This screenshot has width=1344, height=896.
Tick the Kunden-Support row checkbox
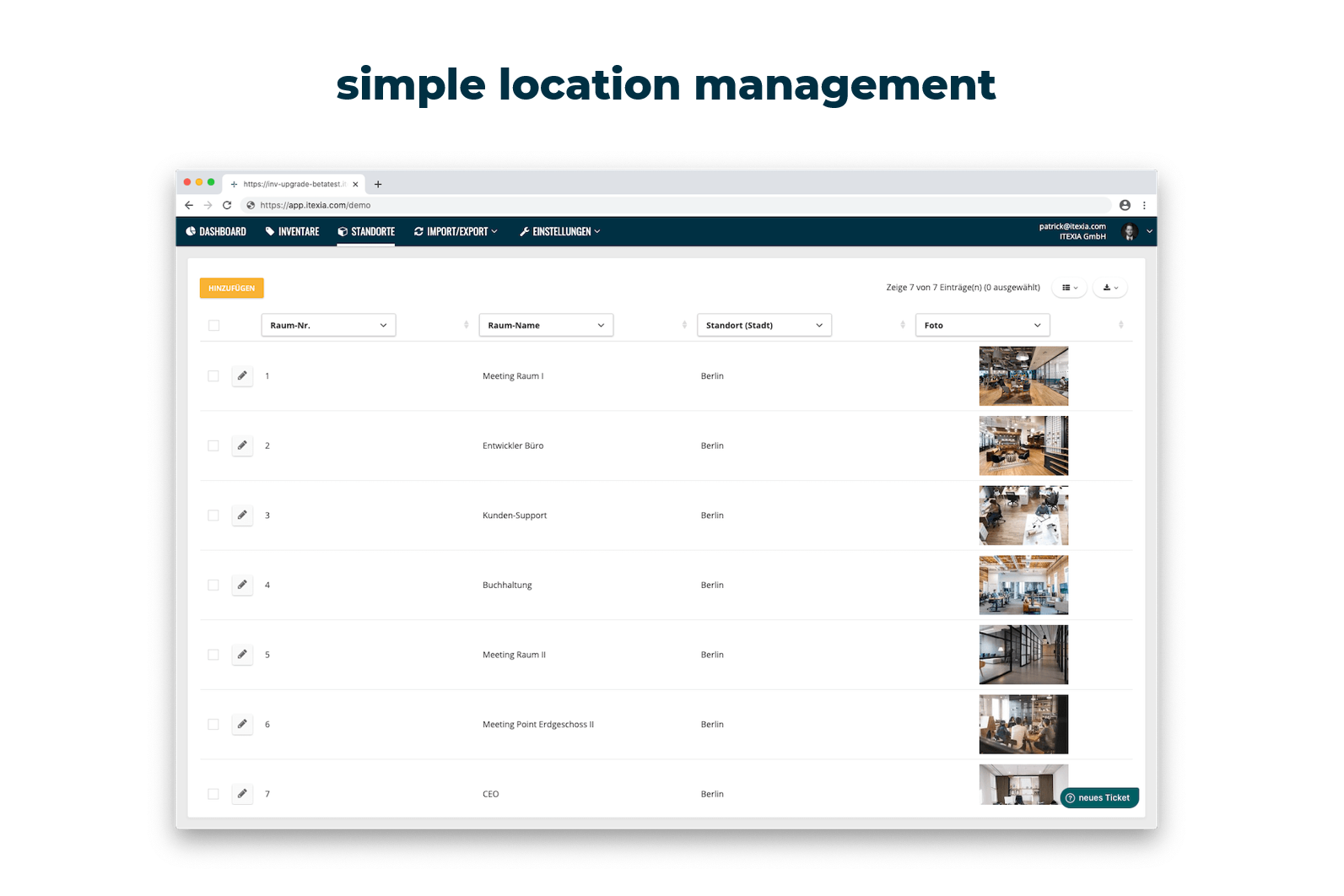213,515
